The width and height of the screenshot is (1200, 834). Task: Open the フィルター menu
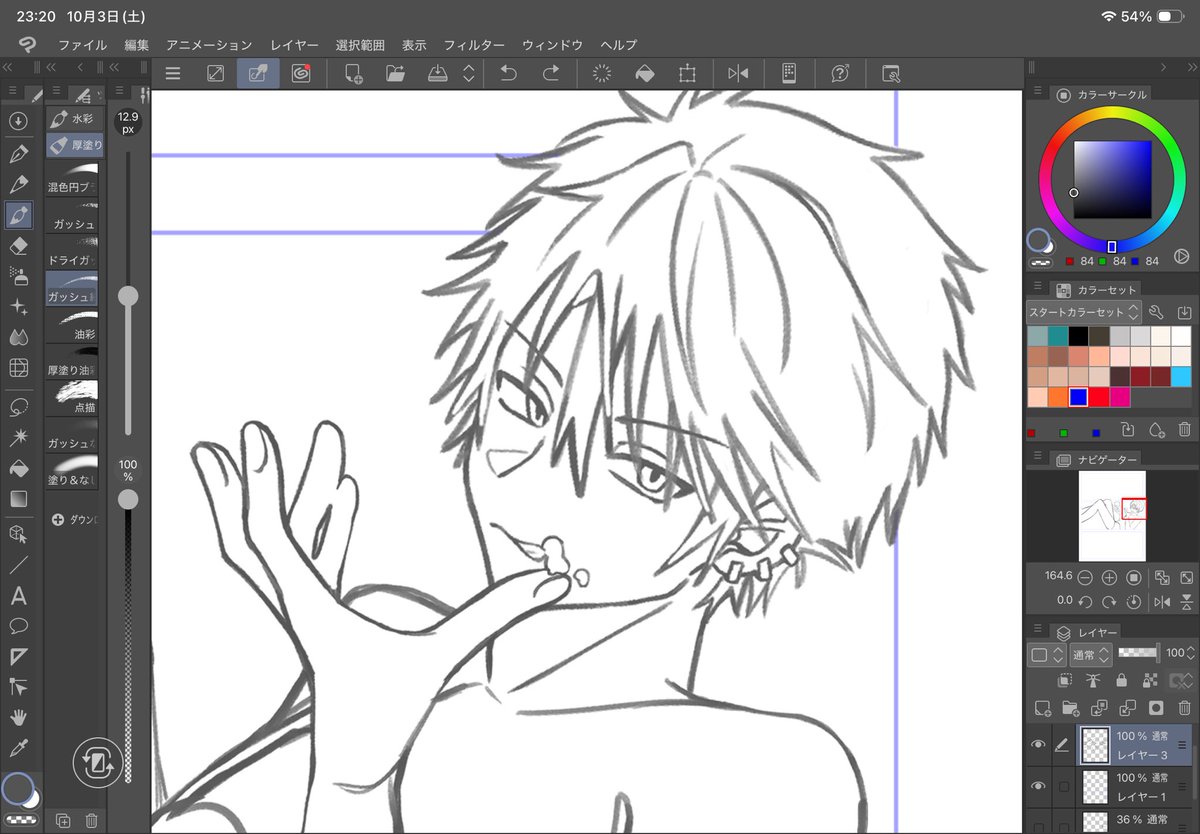pos(474,45)
